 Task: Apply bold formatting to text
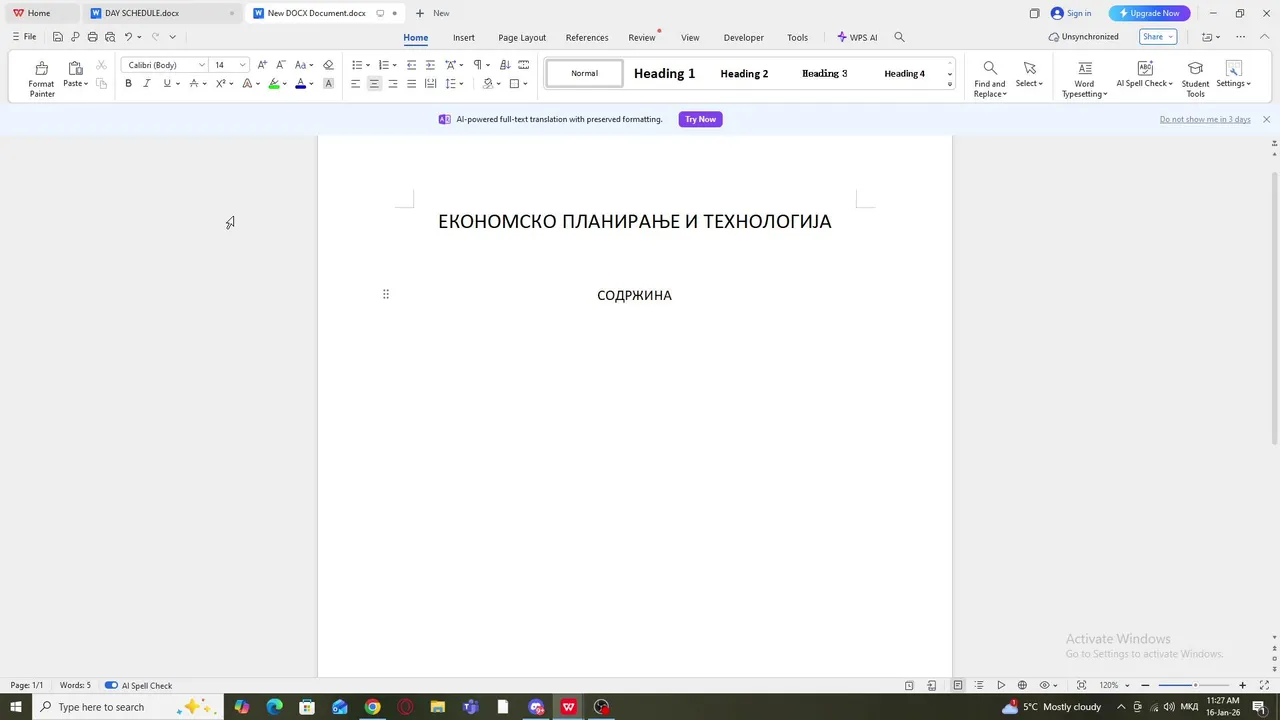click(x=128, y=84)
